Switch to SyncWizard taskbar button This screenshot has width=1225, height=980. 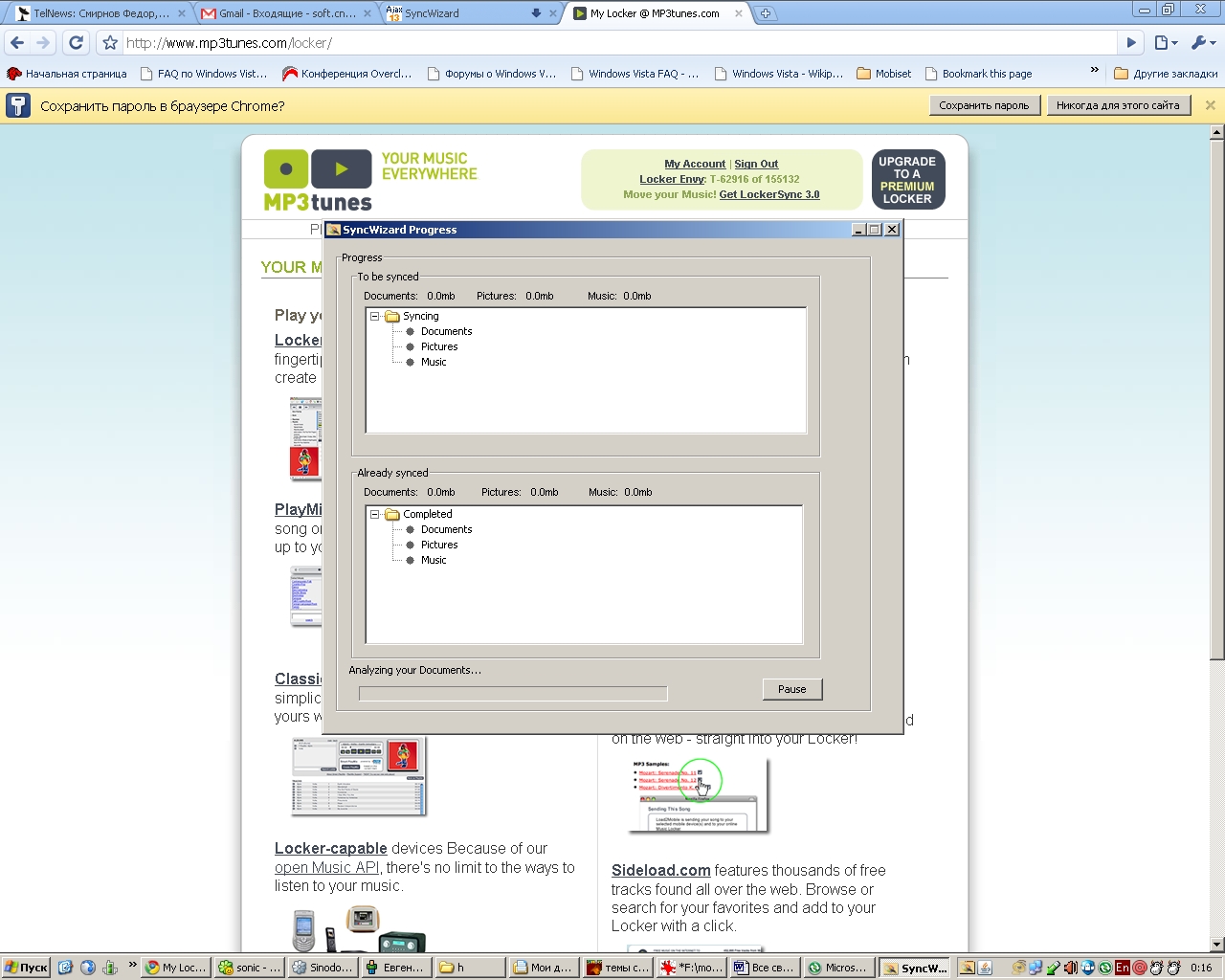point(915,968)
